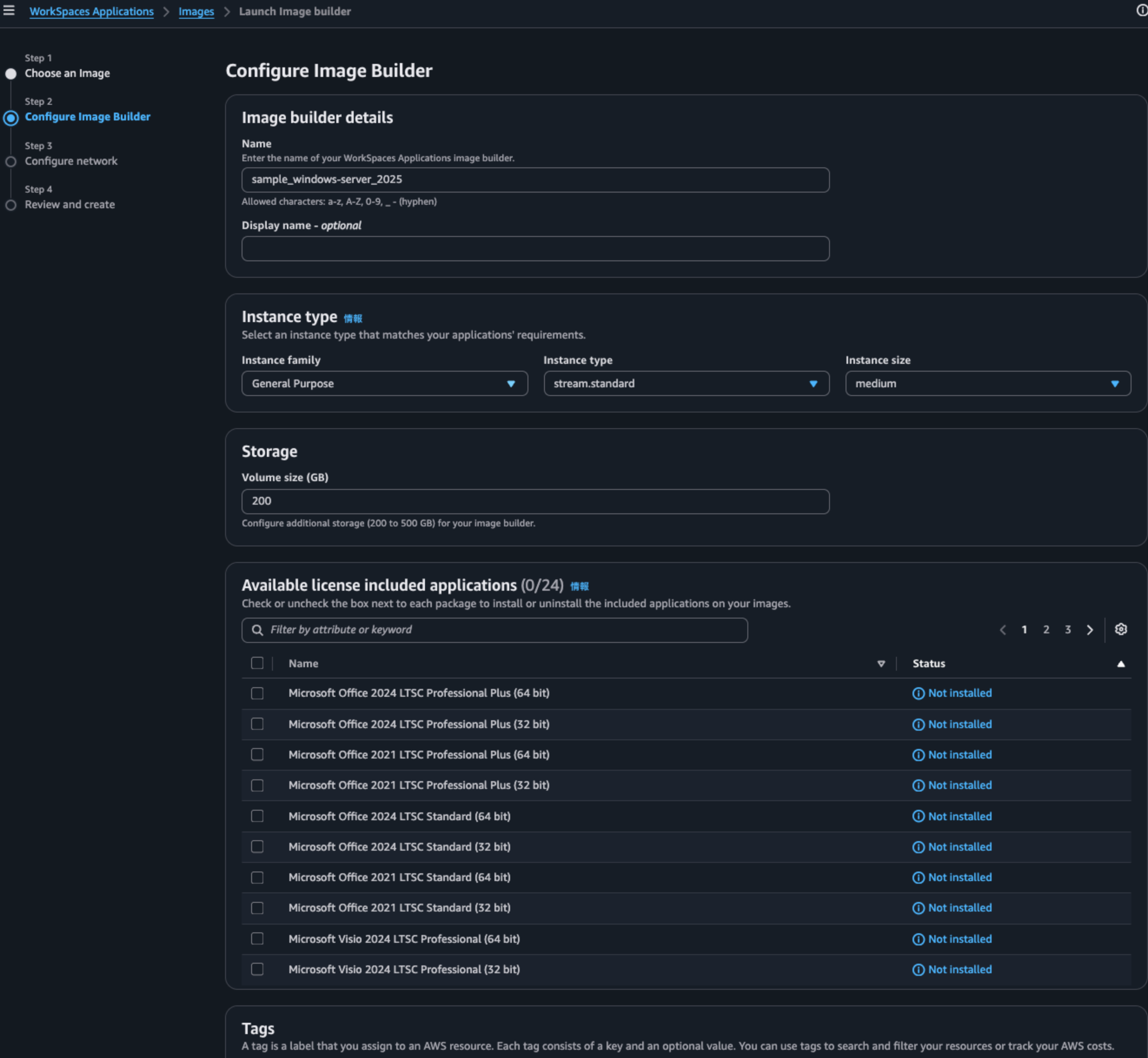Select all applications header checkbox
The image size is (1148, 1058).
coord(257,663)
